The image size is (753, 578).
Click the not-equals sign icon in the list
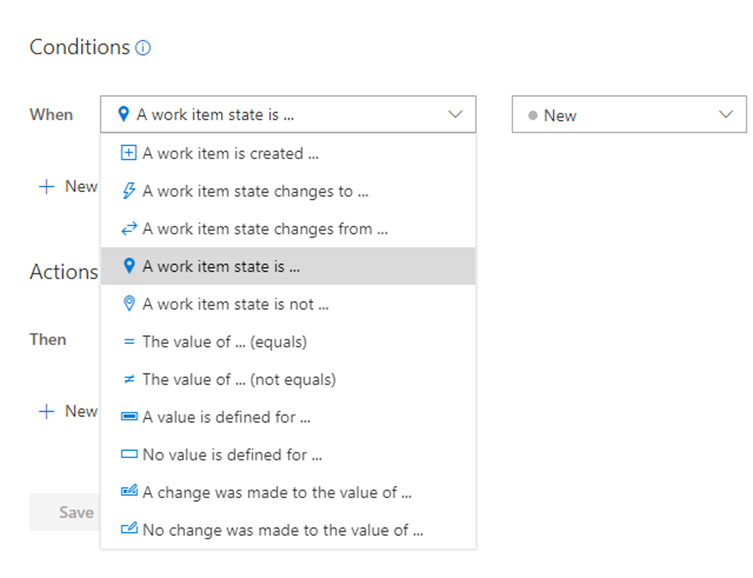click(128, 380)
